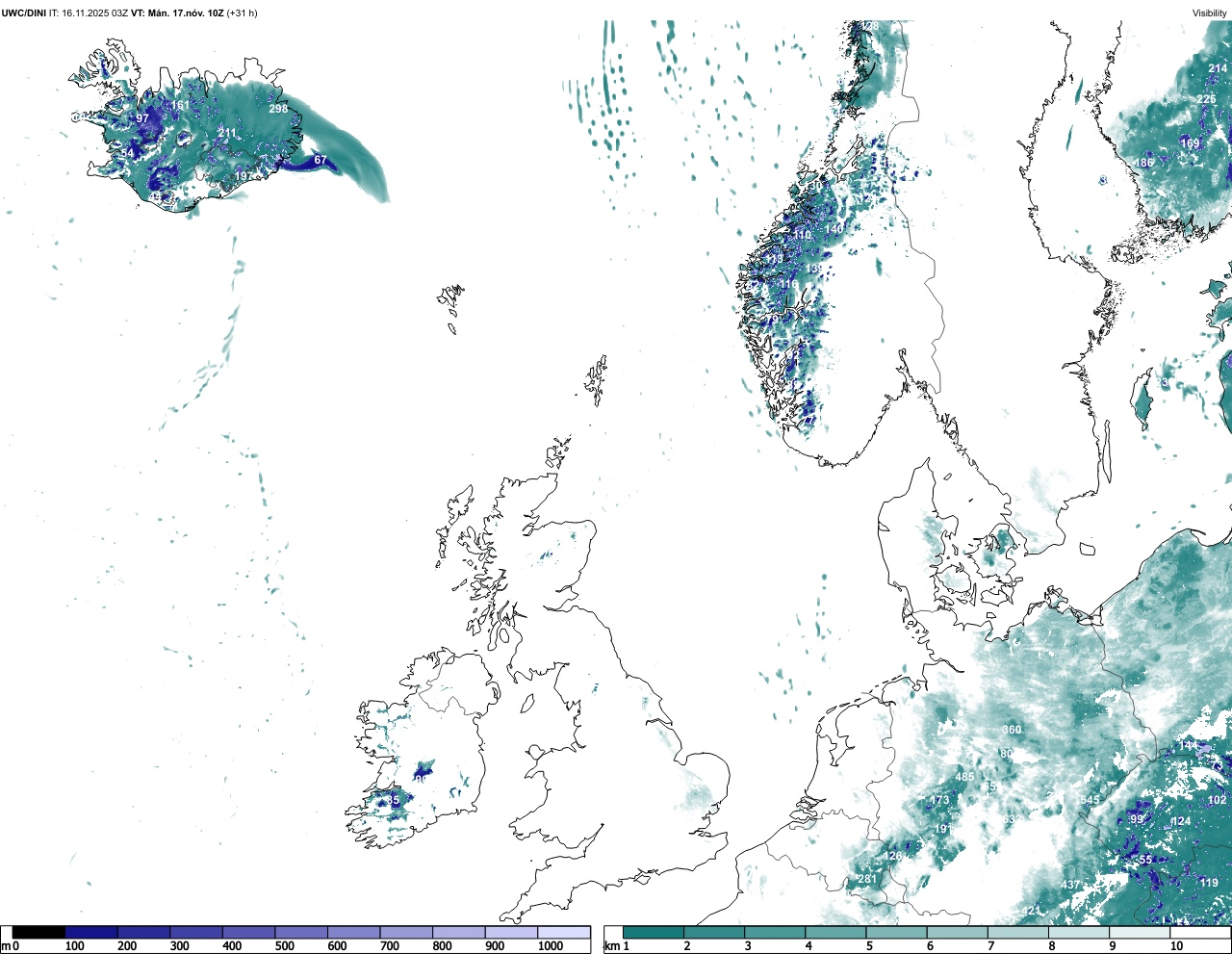Click the '67' value off Iceland's east coast

[321, 161]
